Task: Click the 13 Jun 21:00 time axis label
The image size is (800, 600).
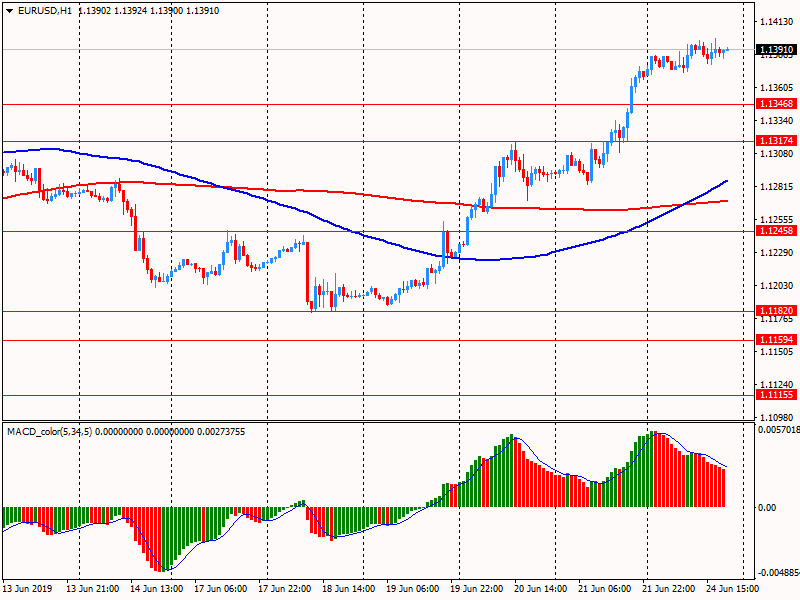Action: 92,588
